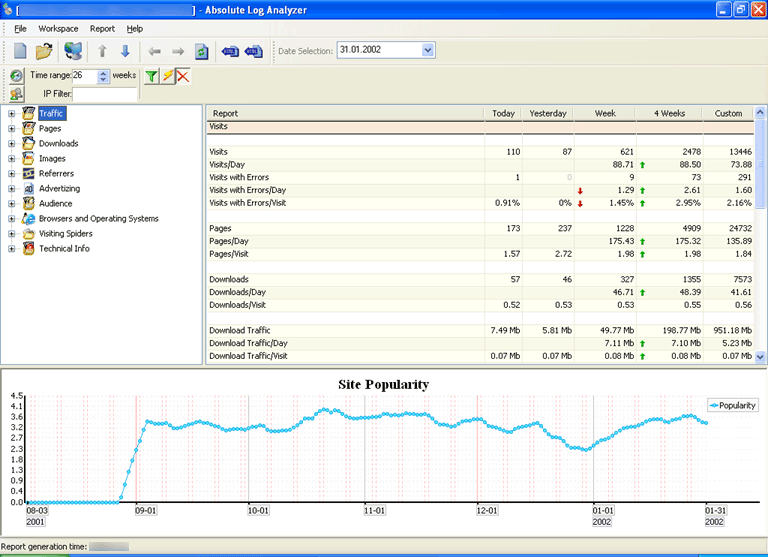Viewport: 768px width, 557px height.
Task: Go back with the left arrow icon
Action: 155,51
